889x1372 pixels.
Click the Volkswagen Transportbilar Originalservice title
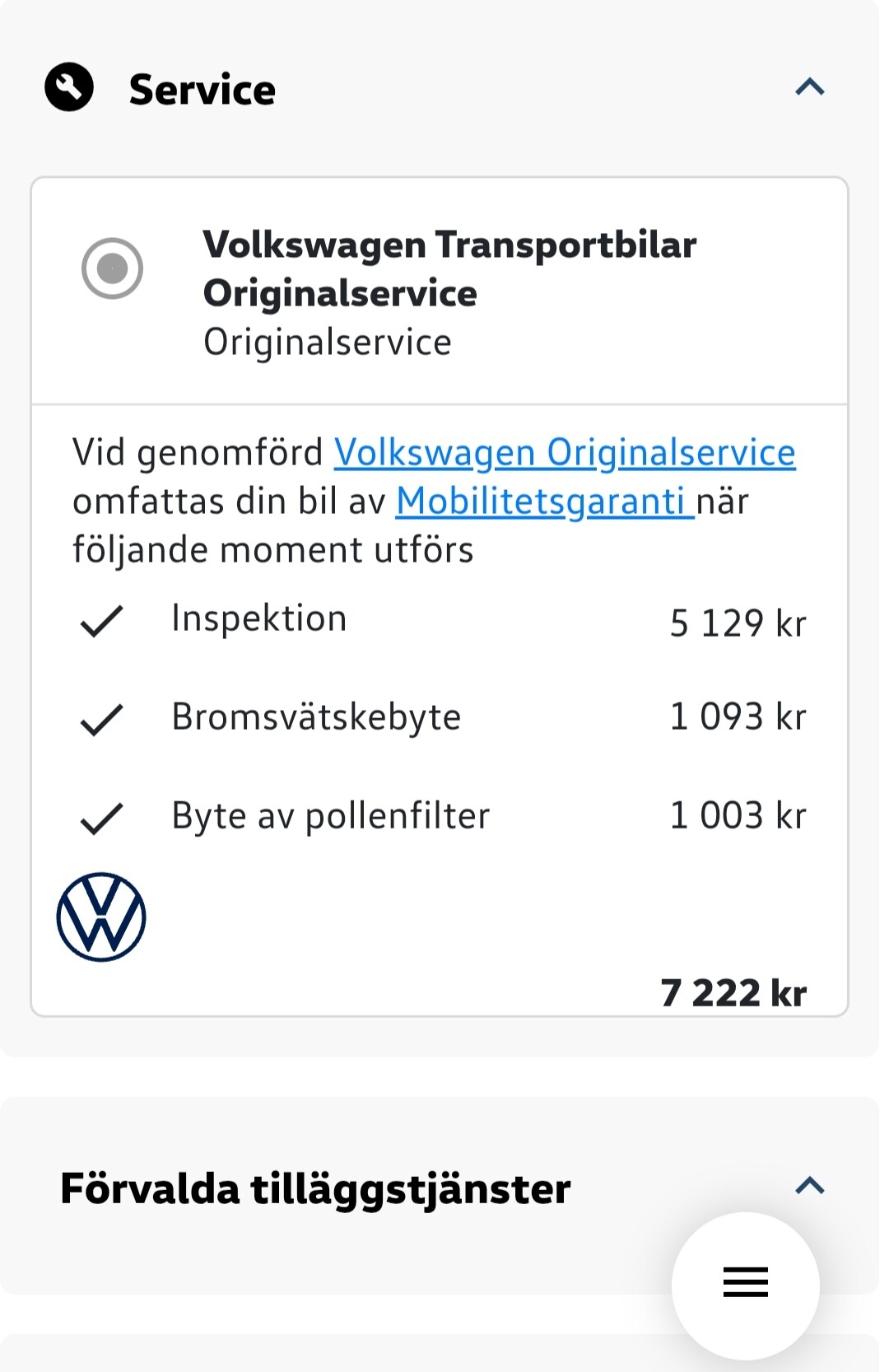449,268
